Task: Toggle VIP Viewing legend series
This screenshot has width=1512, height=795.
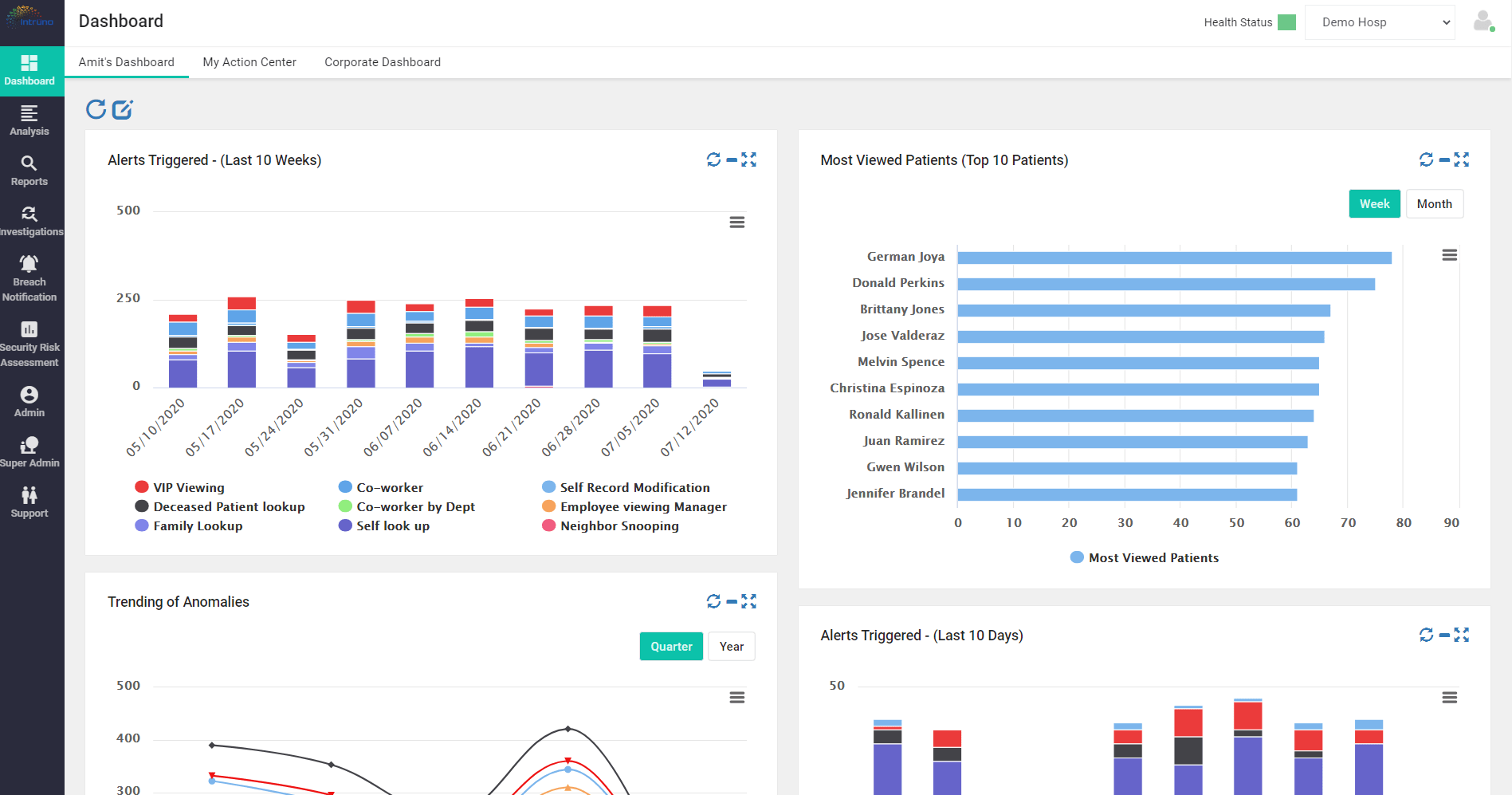Action: pos(180,487)
